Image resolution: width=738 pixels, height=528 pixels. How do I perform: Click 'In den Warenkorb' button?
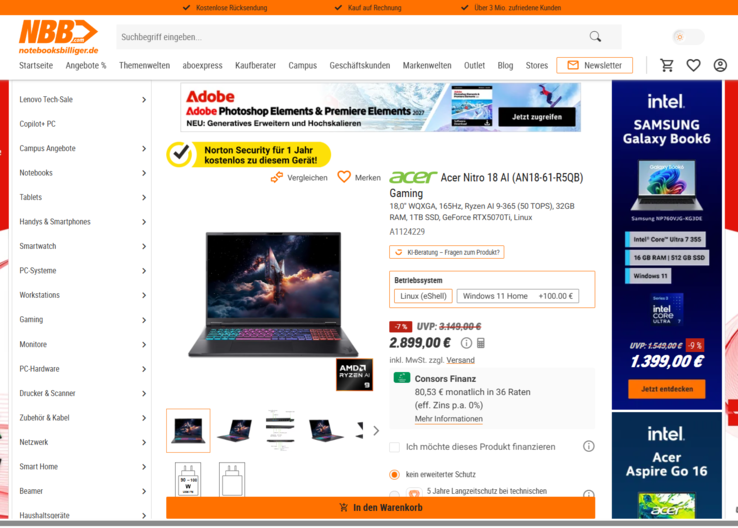coord(380,507)
